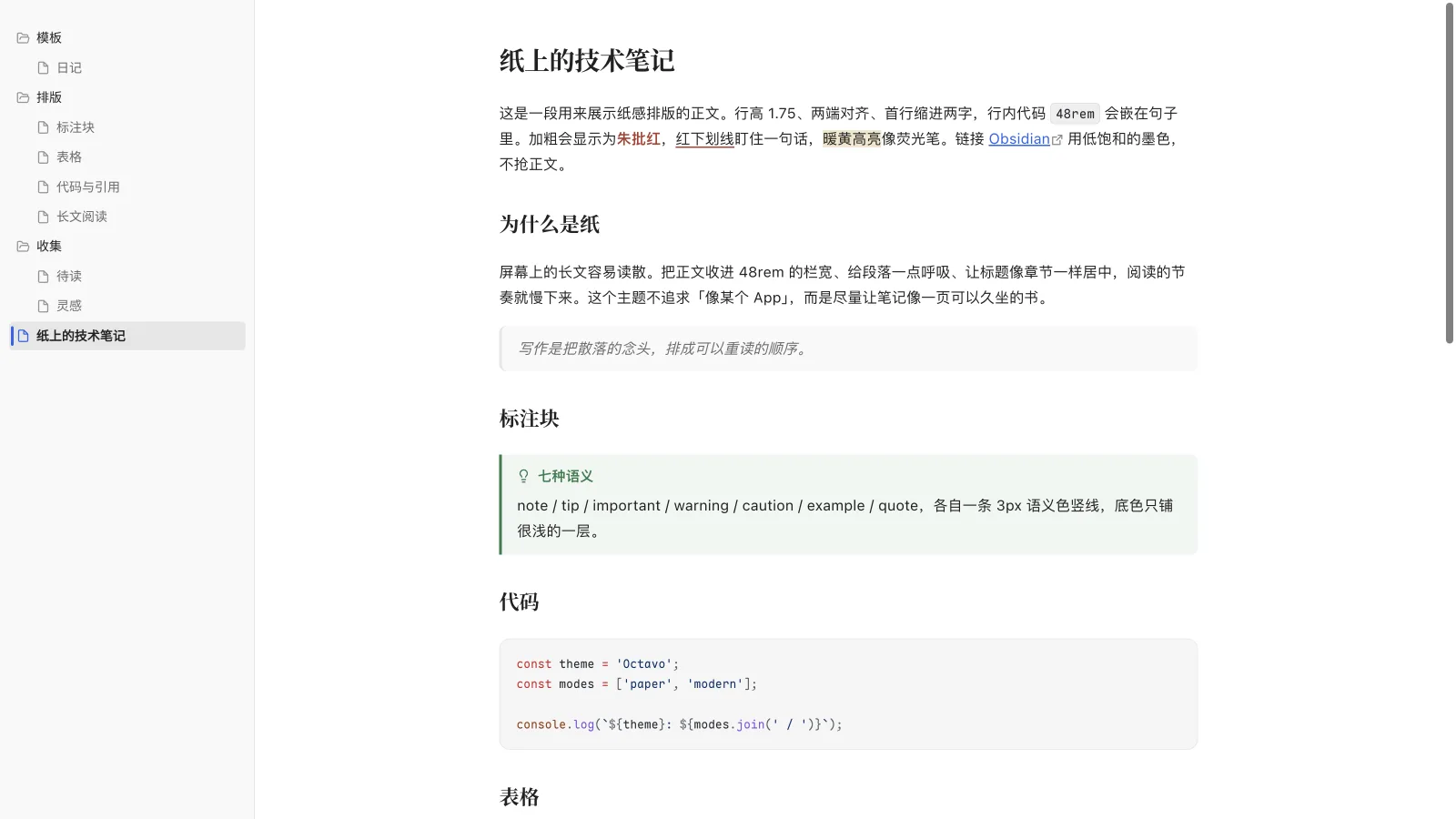Screen dimensions: 1456x819
Task: Click the inline code 48rem
Action: pyautogui.click(x=1075, y=114)
